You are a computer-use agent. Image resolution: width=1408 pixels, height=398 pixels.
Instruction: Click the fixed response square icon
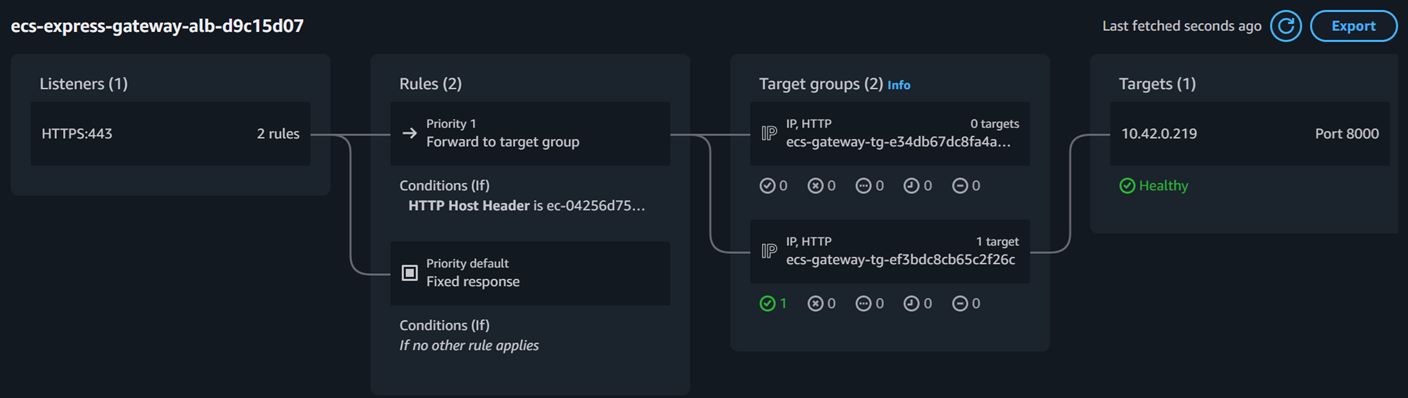[409, 273]
